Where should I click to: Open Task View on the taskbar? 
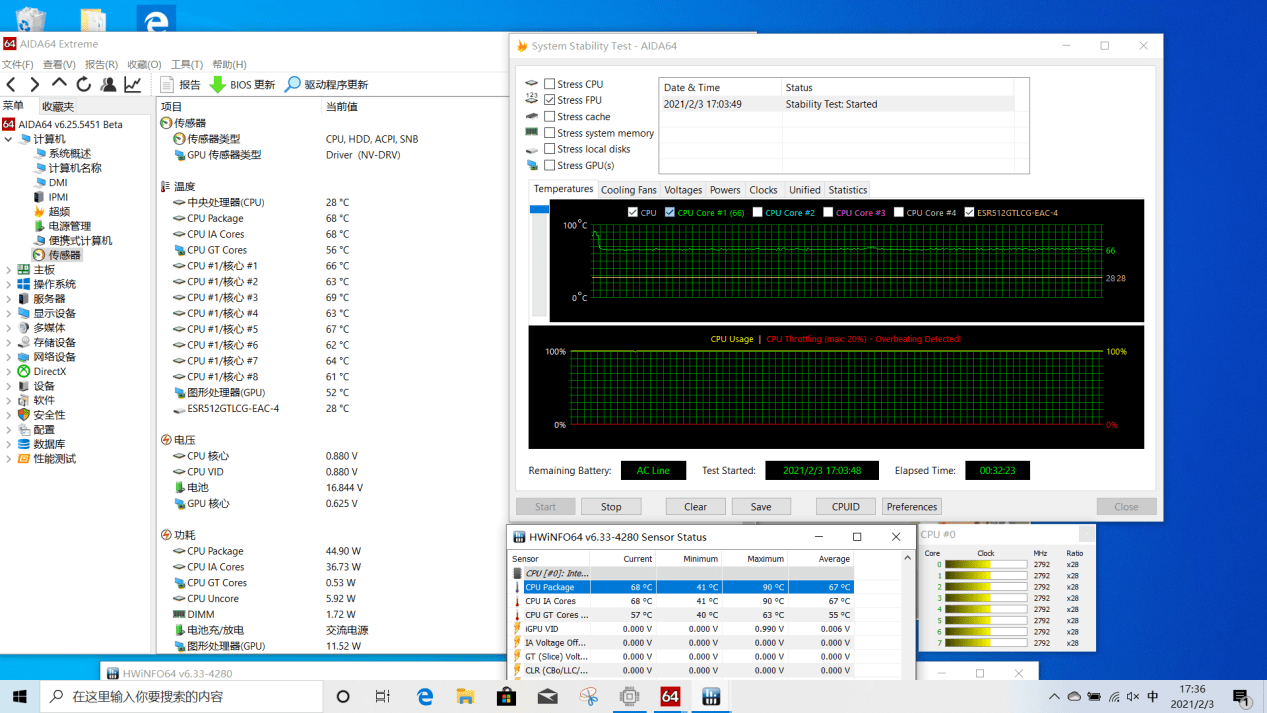pyautogui.click(x=383, y=696)
